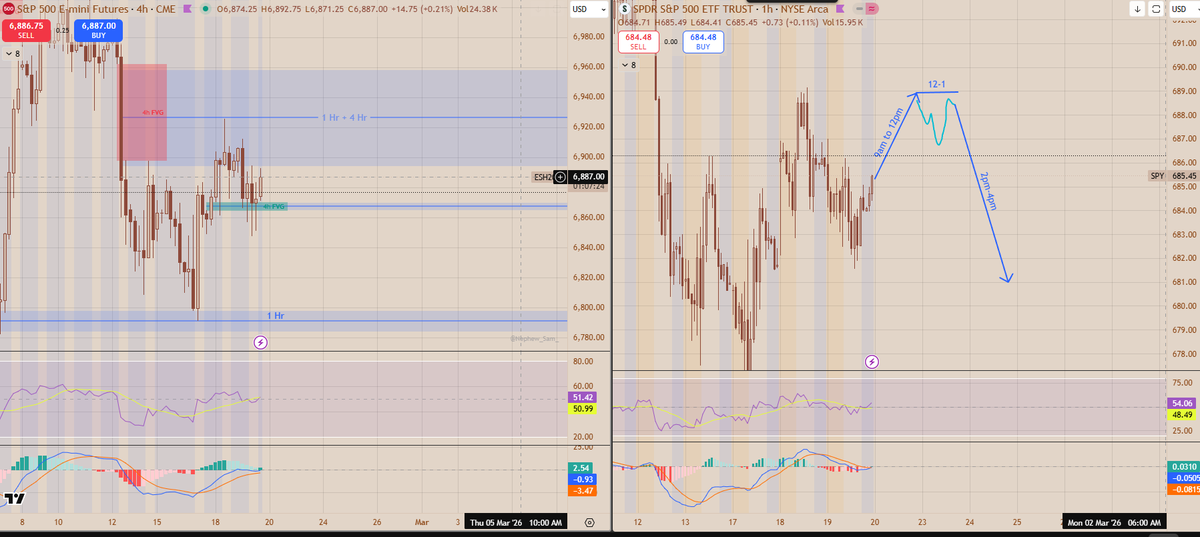
Task: Open the USD currency dropdown on the futures chart
Action: [x=587, y=9]
